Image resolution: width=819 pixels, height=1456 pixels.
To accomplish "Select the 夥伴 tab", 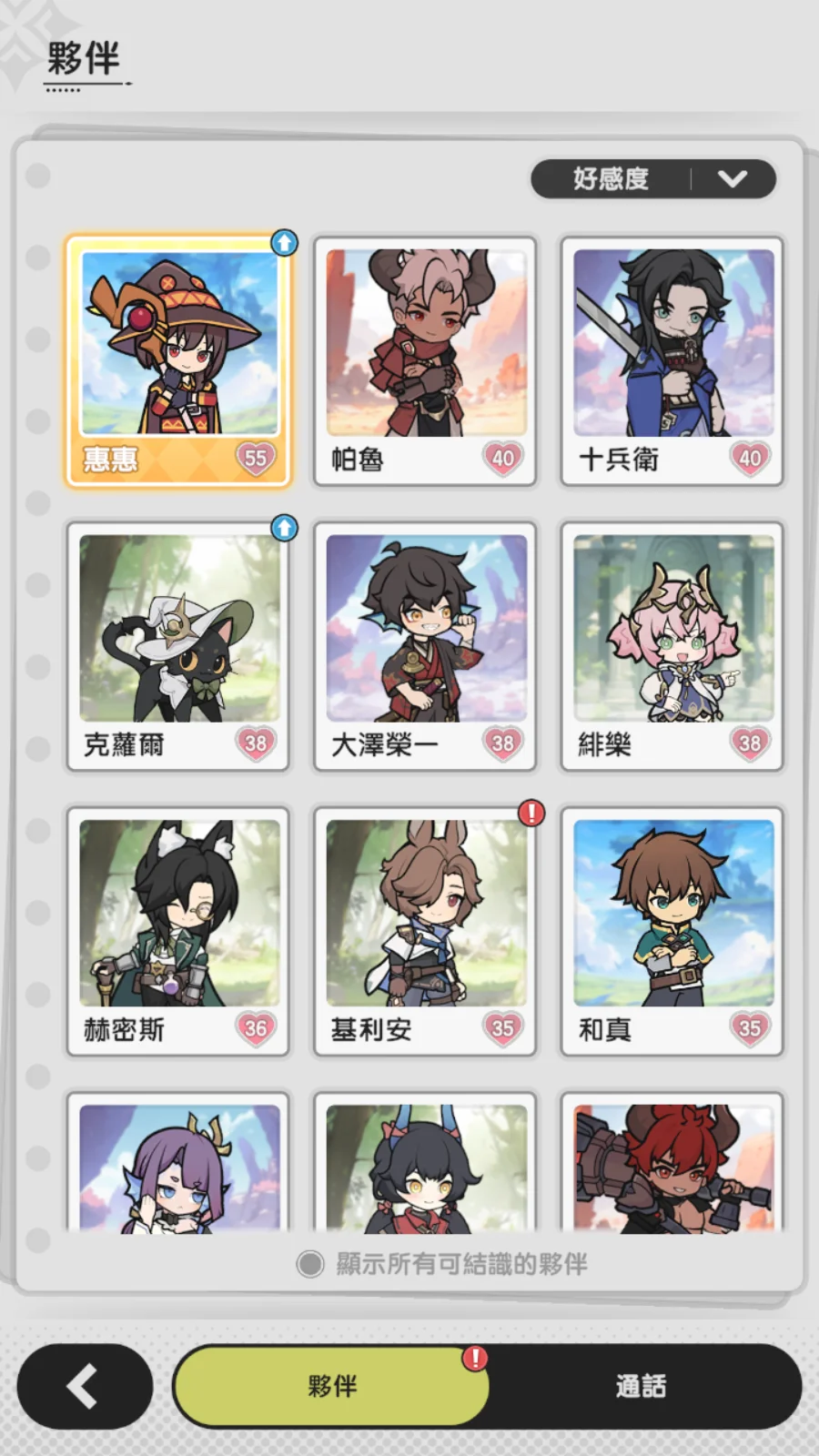I will (x=332, y=1386).
